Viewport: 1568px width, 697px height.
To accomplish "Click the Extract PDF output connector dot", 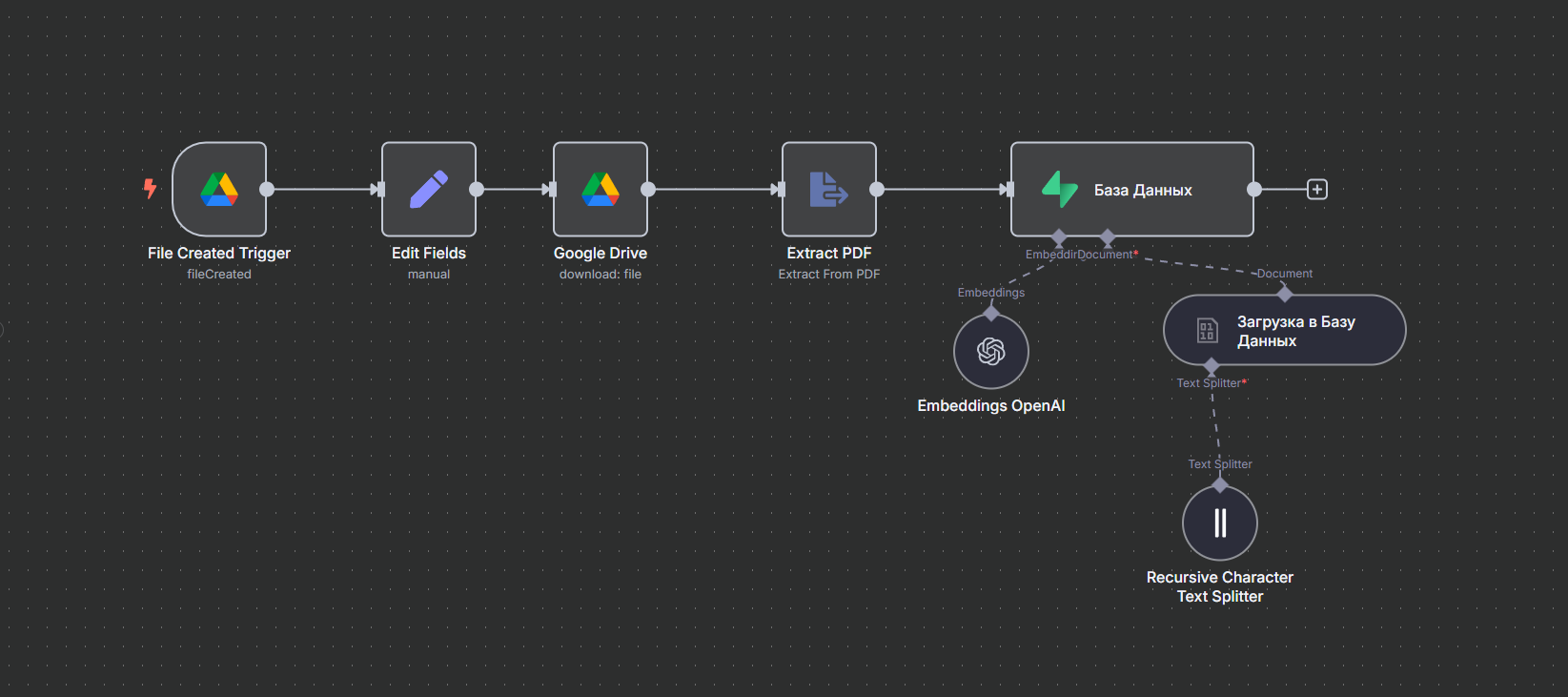I will (x=877, y=189).
